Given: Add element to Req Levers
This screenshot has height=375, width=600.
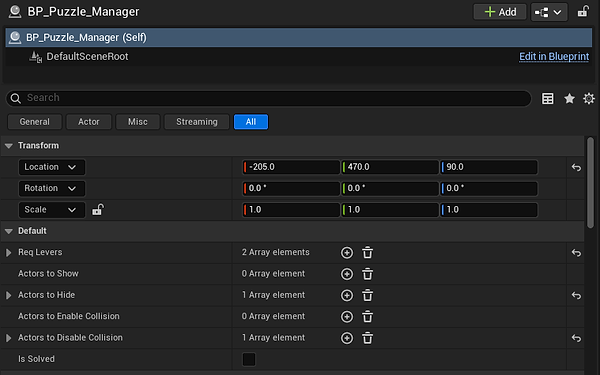Looking at the screenshot, I should click(x=347, y=253).
